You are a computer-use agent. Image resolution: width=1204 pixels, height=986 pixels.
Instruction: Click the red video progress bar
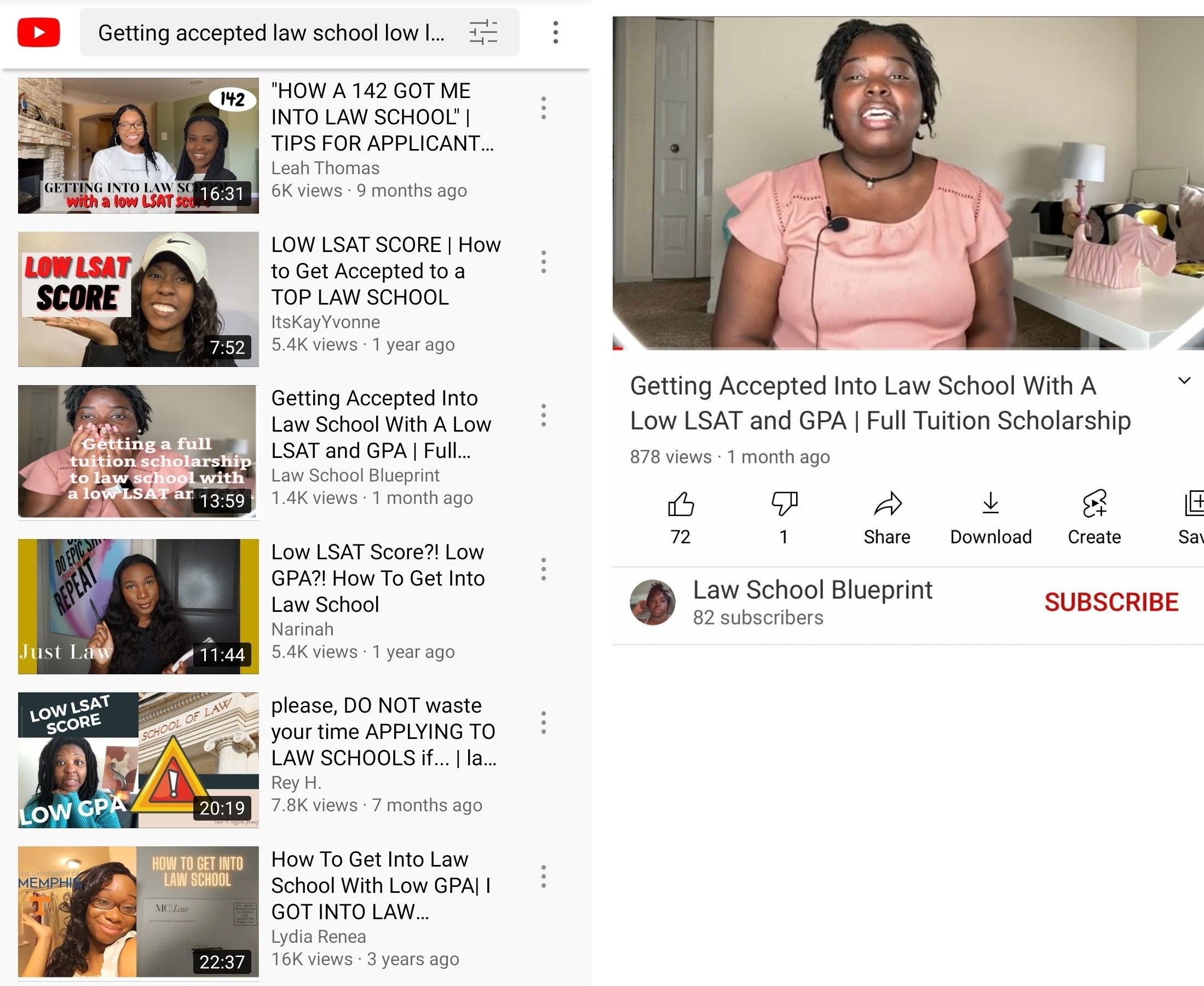point(618,348)
